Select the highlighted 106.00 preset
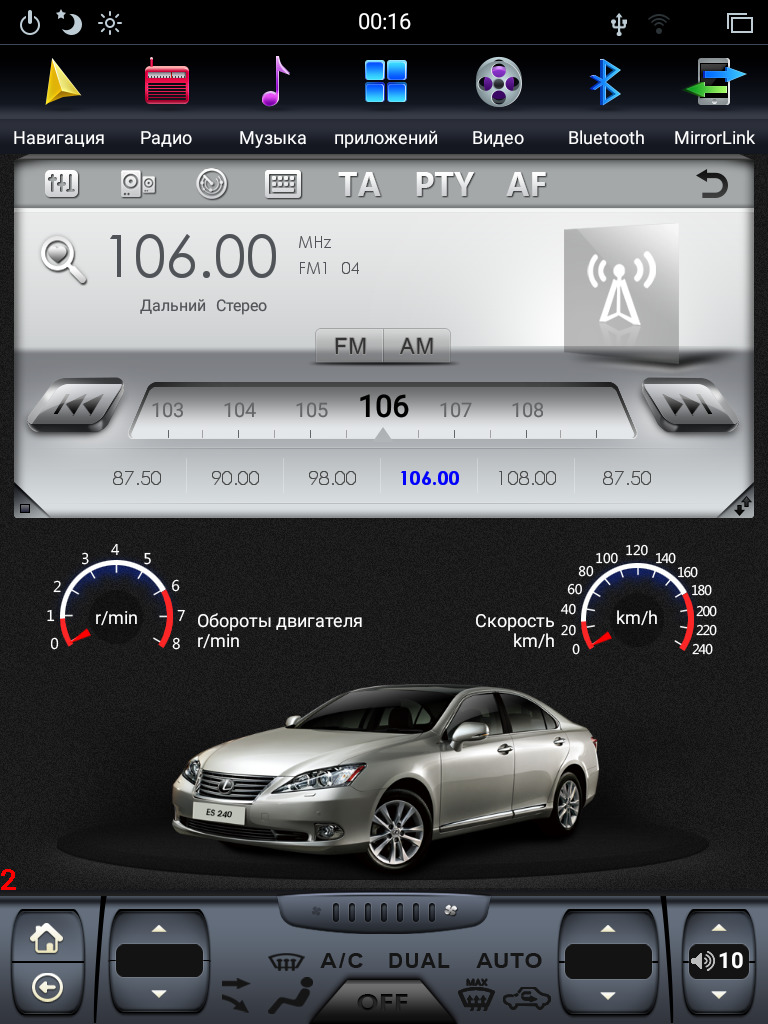The image size is (768, 1024). (x=429, y=478)
